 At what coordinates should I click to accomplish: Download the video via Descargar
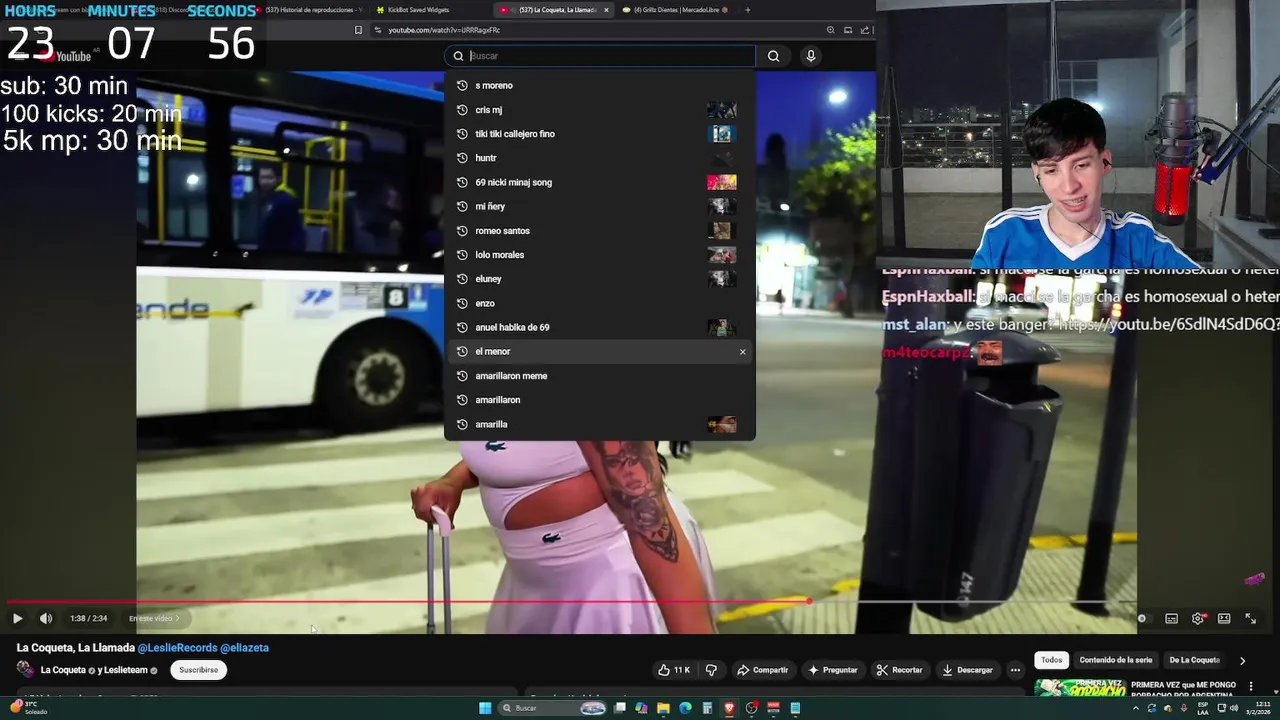point(967,670)
